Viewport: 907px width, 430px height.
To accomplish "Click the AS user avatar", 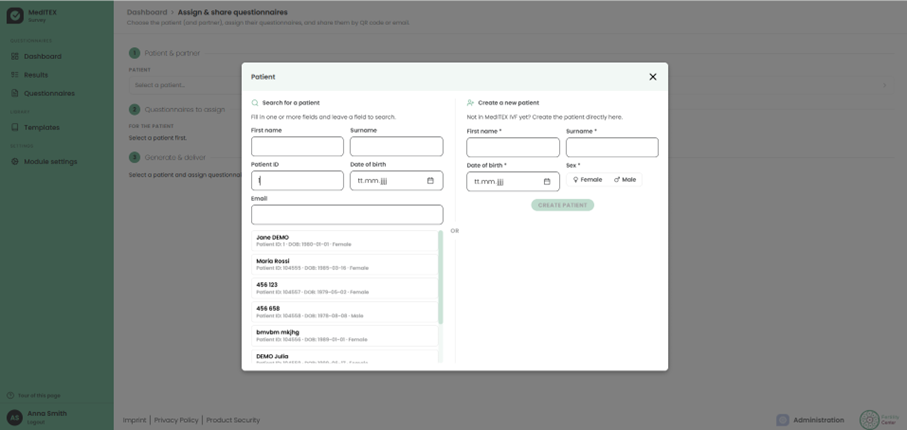I will click(14, 417).
